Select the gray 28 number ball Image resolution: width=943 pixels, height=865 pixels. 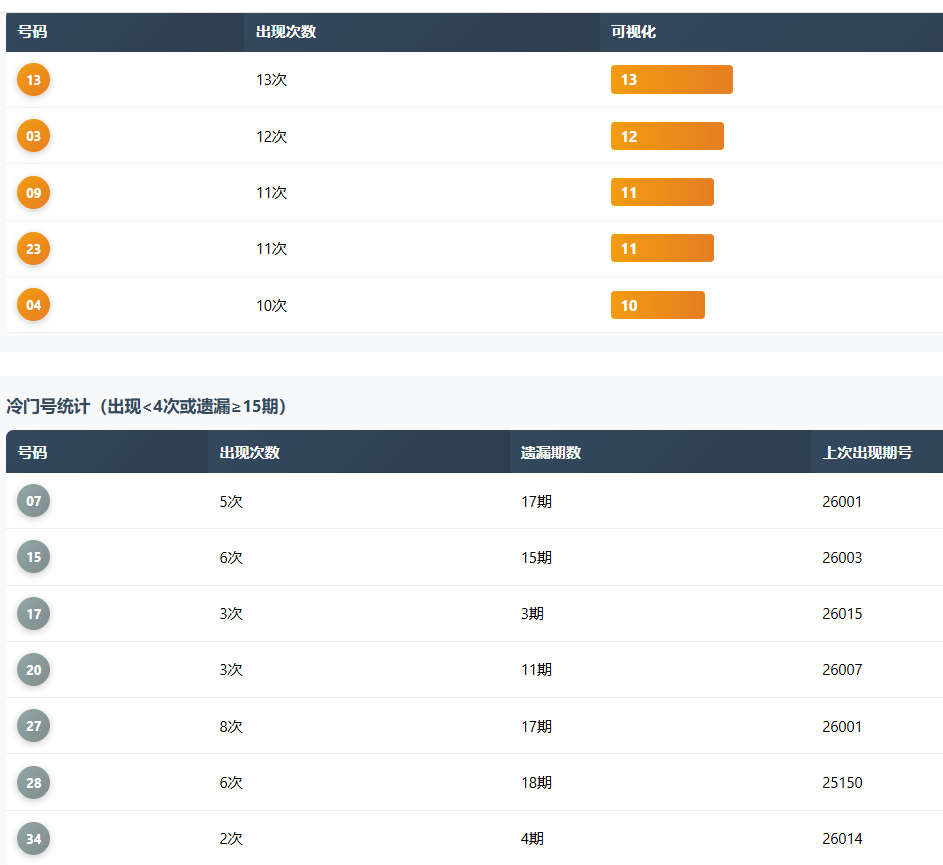point(33,783)
